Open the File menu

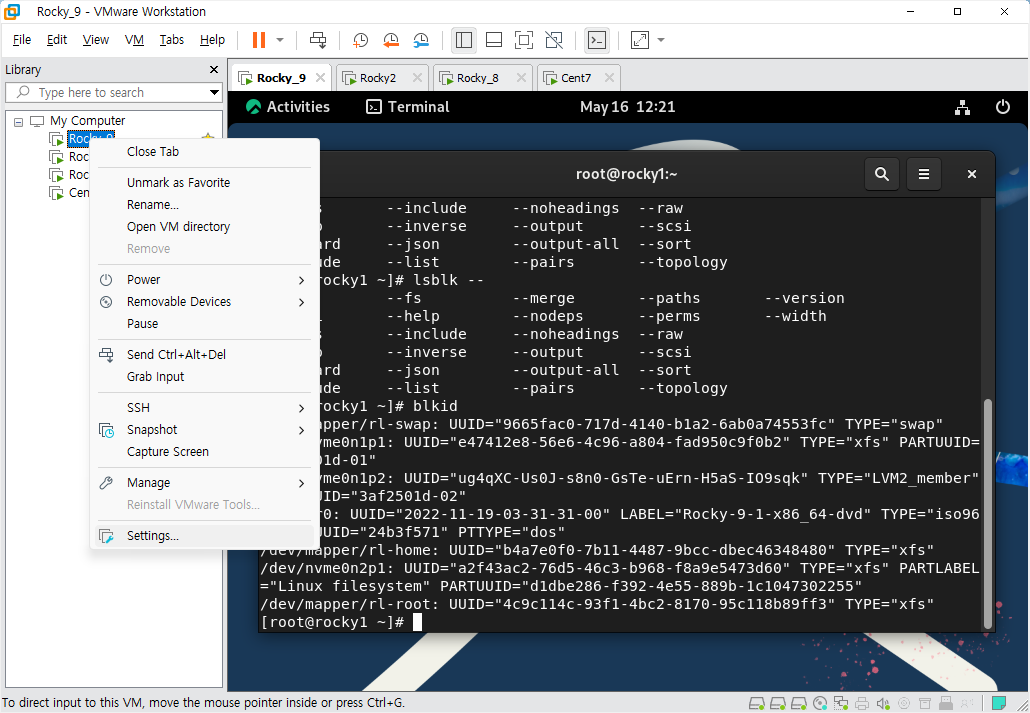22,40
